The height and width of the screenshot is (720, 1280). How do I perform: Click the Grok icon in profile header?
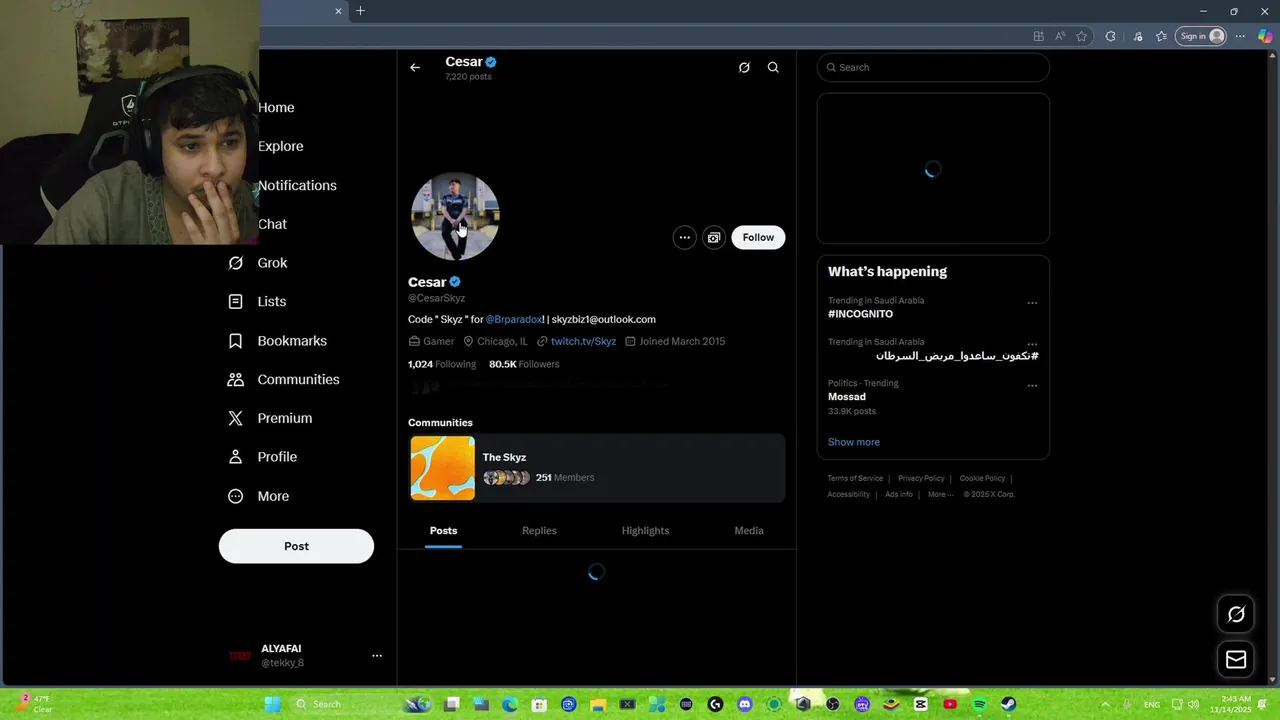(x=744, y=67)
